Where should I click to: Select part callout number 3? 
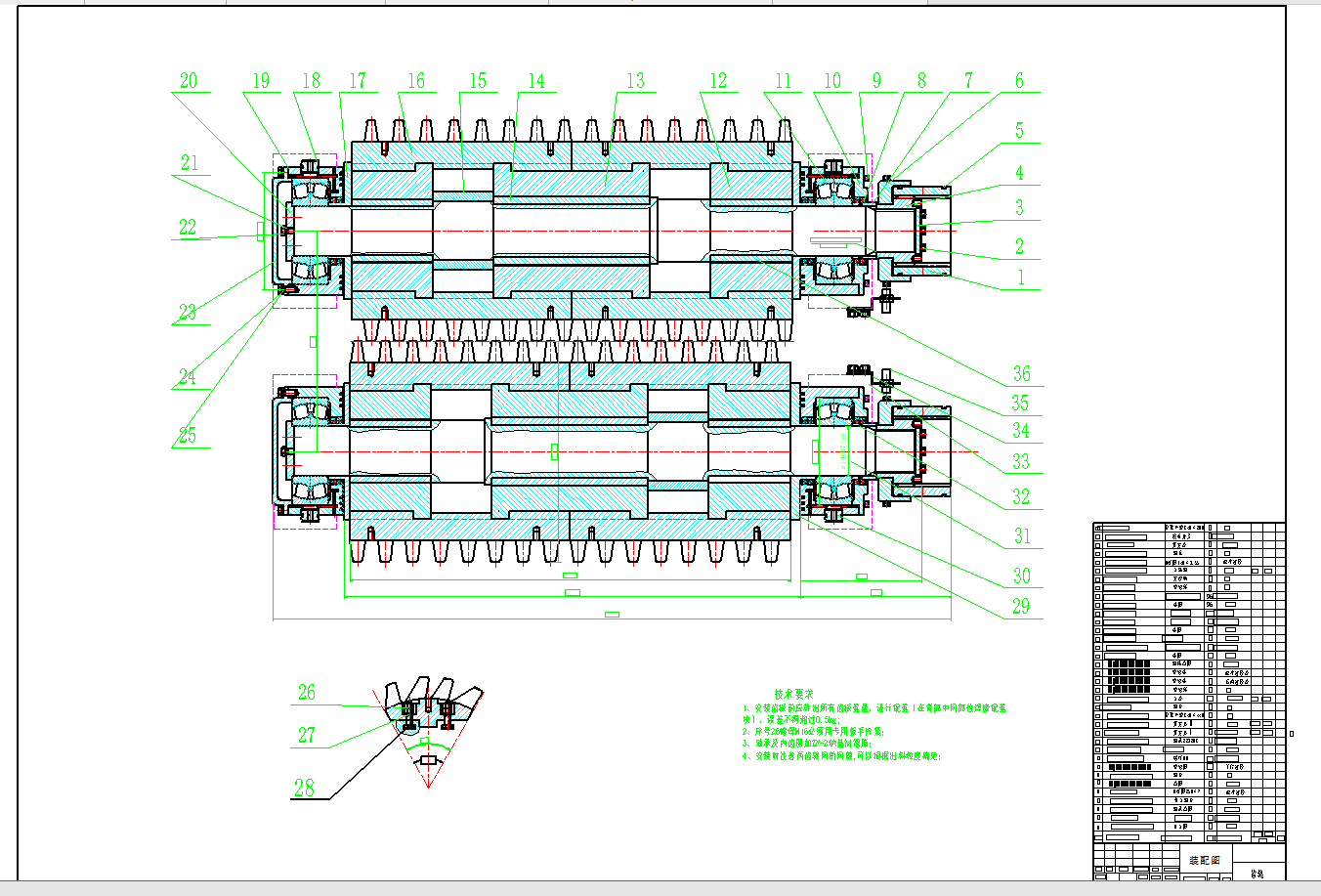pos(1020,206)
